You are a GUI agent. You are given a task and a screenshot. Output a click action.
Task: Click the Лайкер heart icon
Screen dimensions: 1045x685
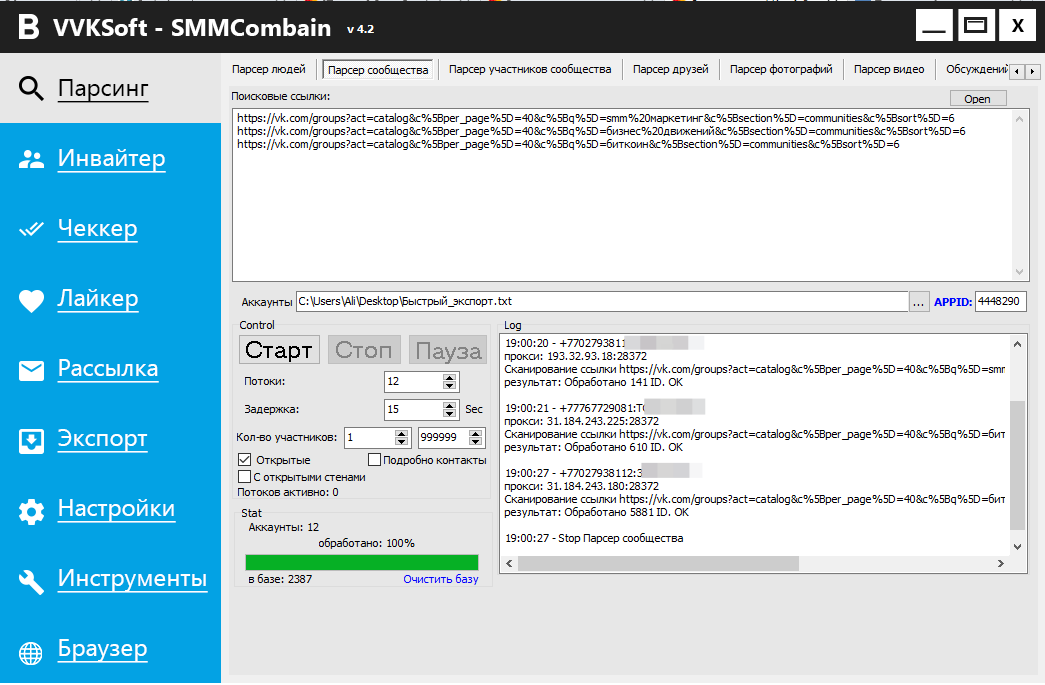click(x=31, y=301)
